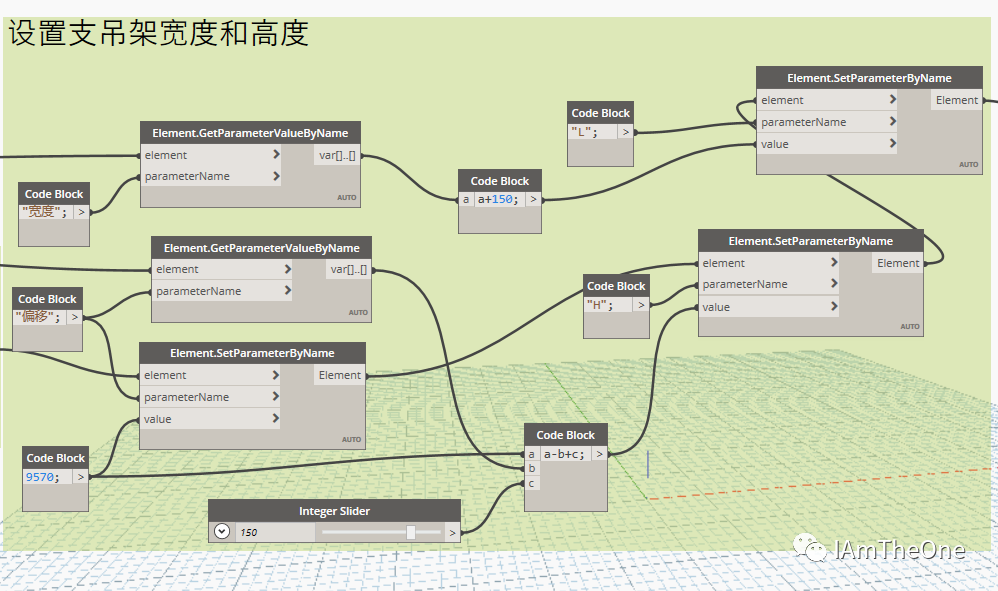
Task: Click the output port of the "H" code block
Action: (641, 305)
